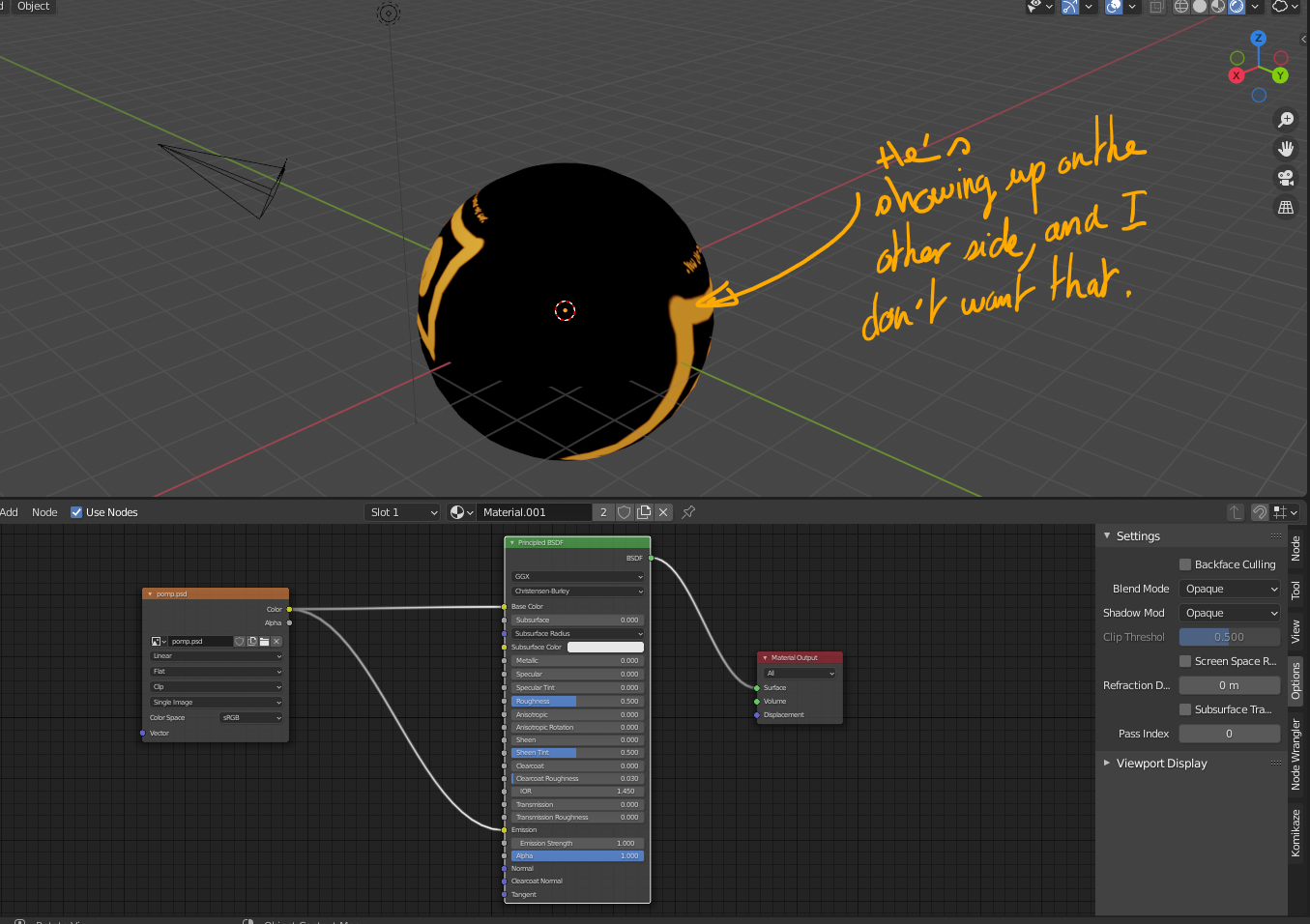Switch to Komikaze sidebar tab
The width and height of the screenshot is (1310, 924).
coord(1296,832)
